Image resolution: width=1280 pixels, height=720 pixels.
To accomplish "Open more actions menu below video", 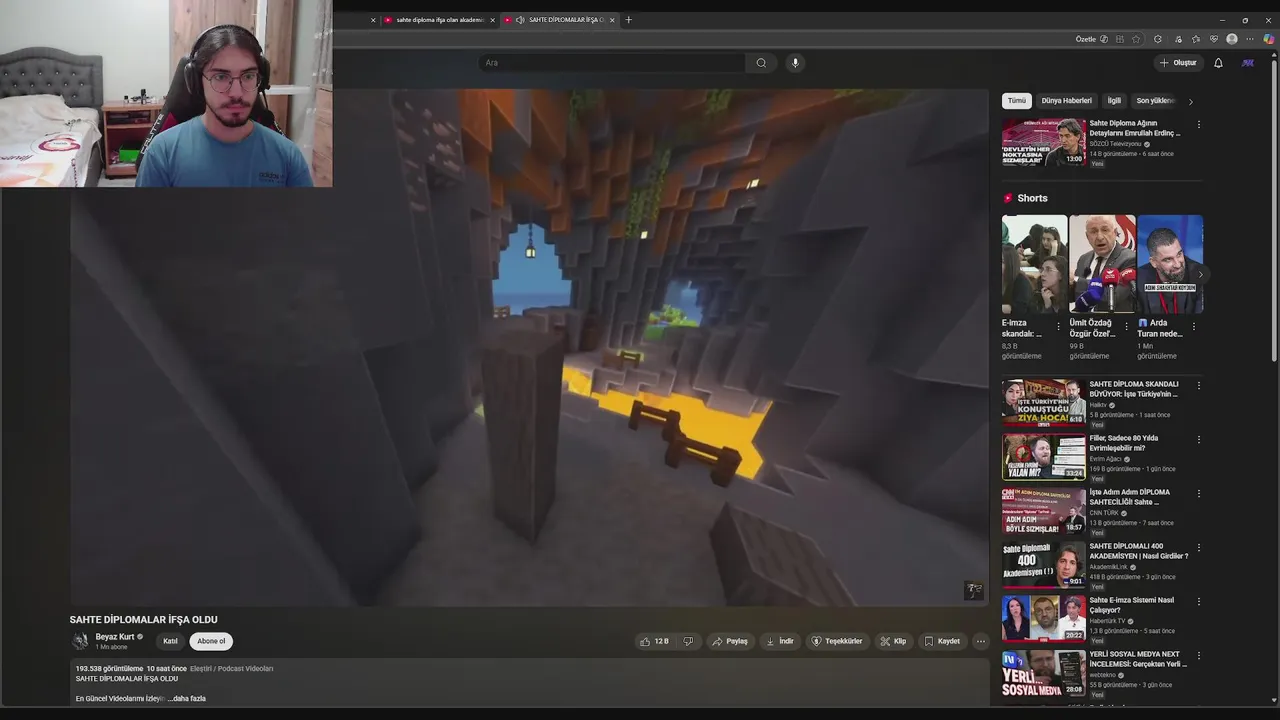I will pyautogui.click(x=980, y=641).
